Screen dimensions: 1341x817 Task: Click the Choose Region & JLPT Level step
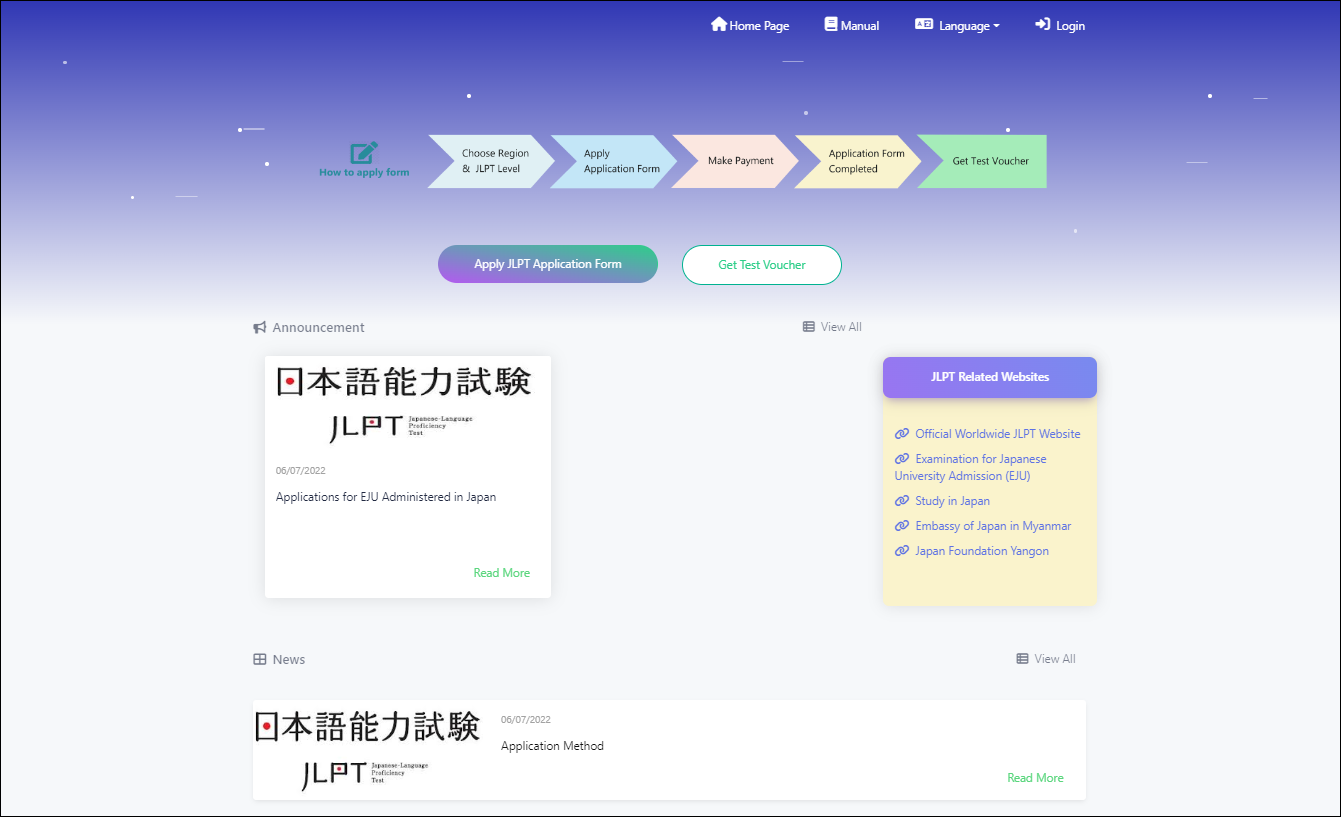coord(491,161)
